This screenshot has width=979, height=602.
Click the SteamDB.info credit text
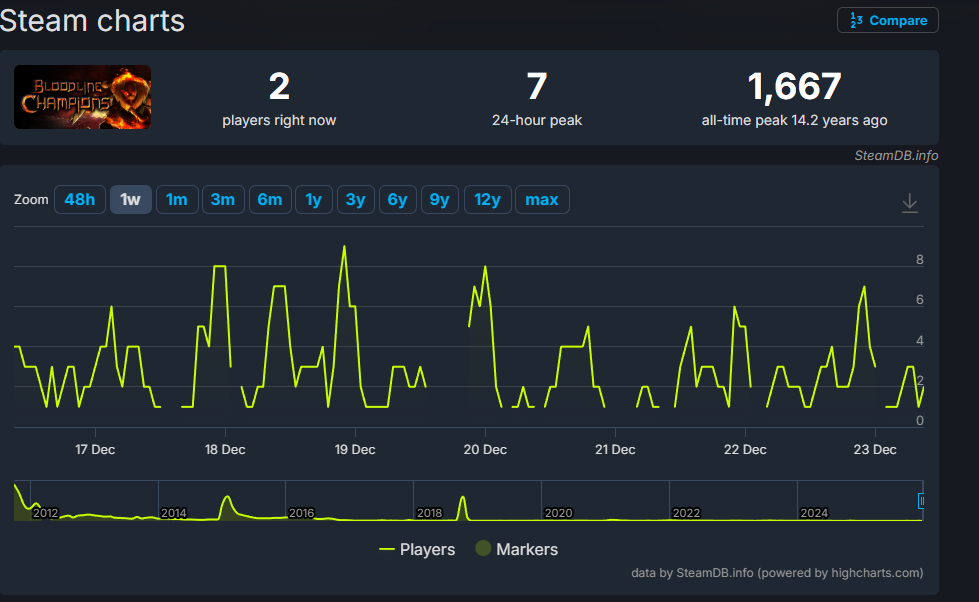(896, 155)
